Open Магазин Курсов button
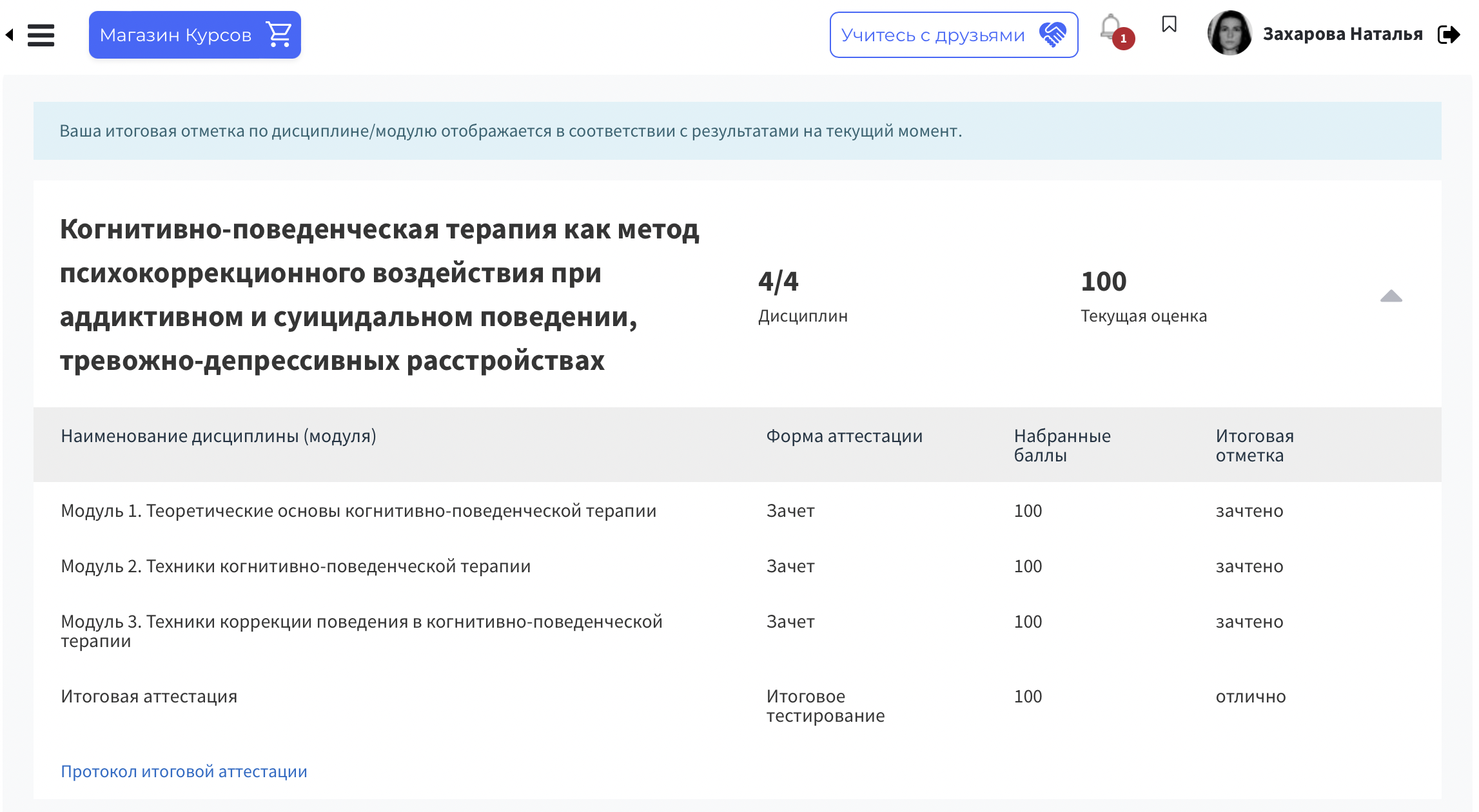 [175, 35]
